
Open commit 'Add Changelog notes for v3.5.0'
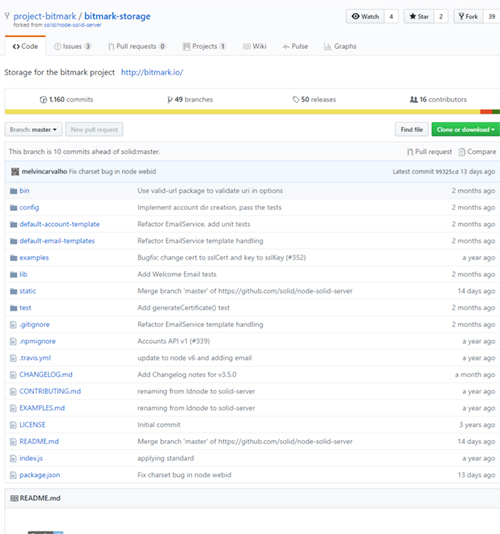(187, 375)
